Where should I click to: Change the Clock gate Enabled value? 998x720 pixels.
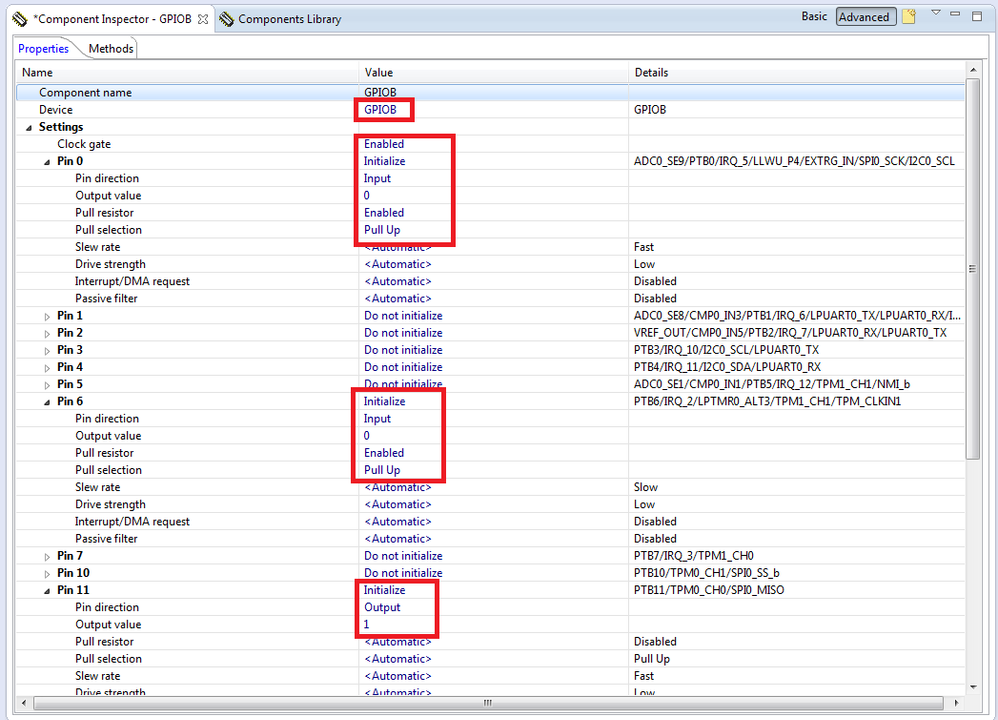(384, 144)
